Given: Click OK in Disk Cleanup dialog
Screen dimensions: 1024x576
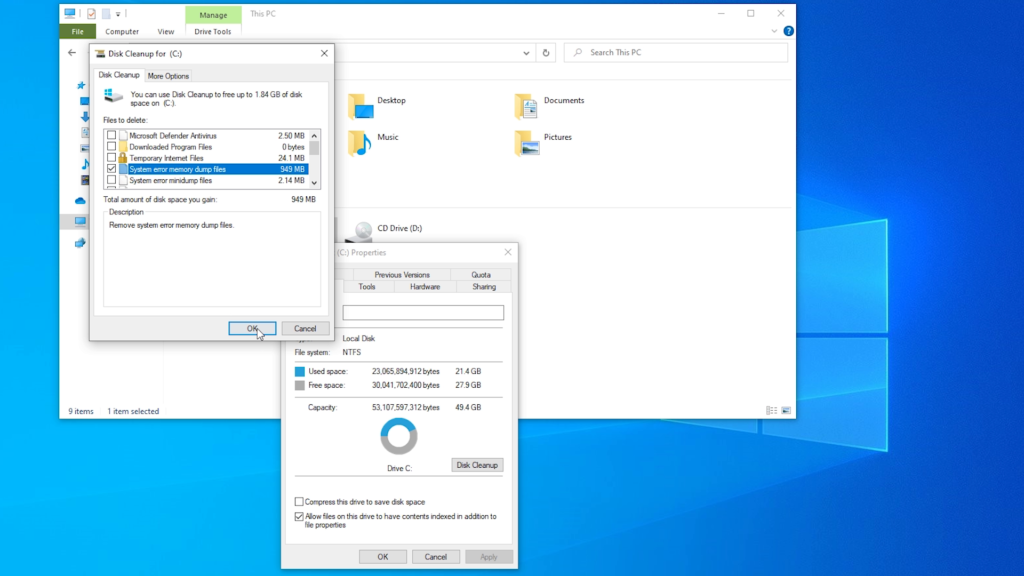Looking at the screenshot, I should [252, 328].
